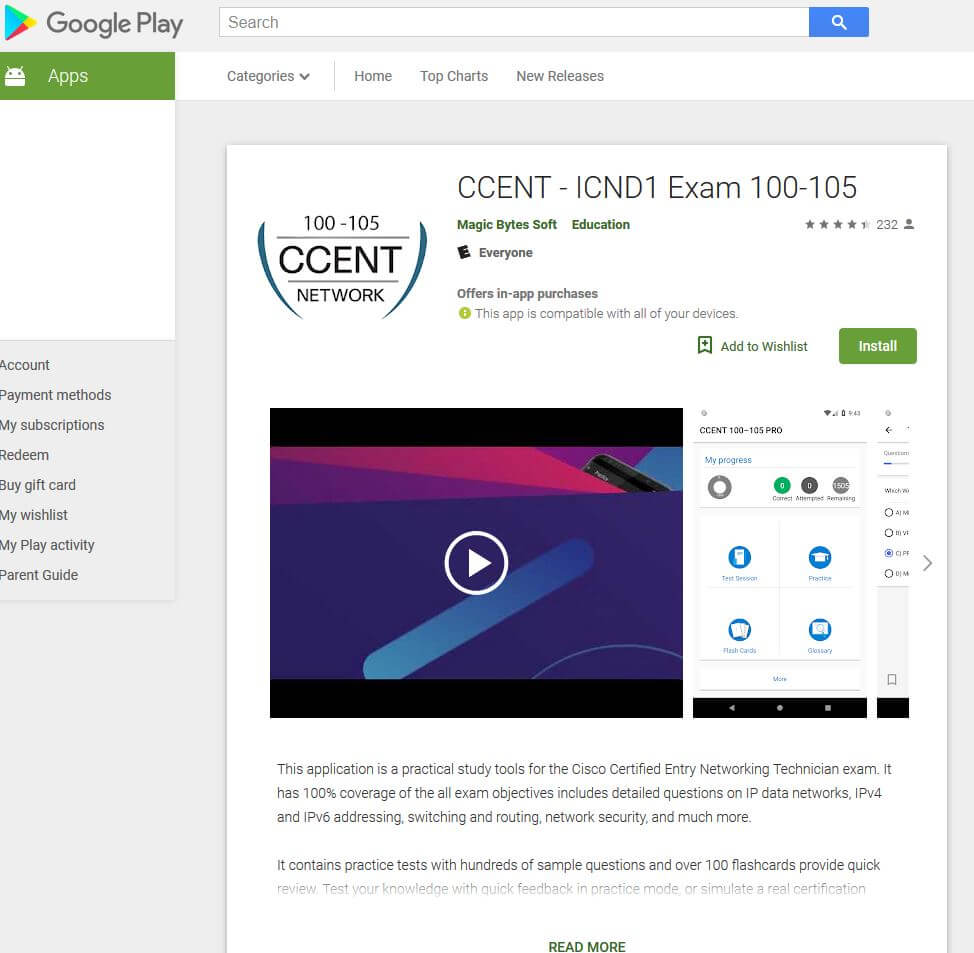Click the Flash Cards icon in screenshot
974x953 pixels.
[739, 630]
